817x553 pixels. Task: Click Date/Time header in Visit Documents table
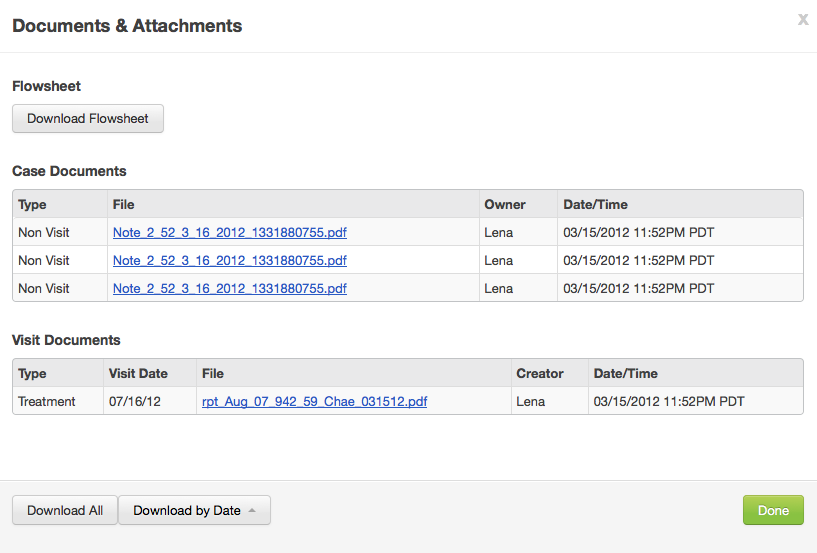(626, 373)
